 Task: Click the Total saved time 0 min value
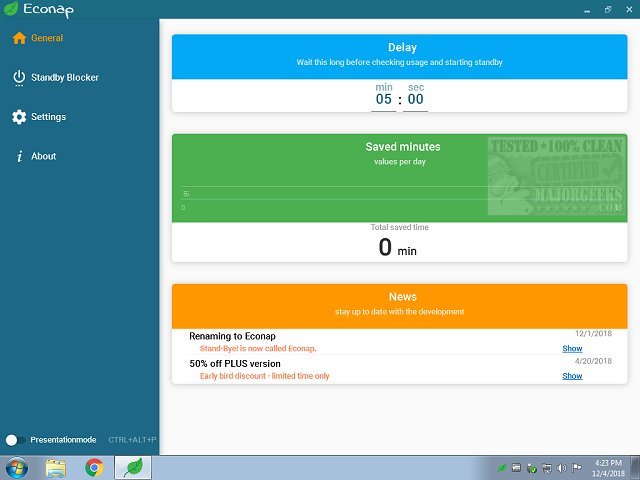(398, 247)
